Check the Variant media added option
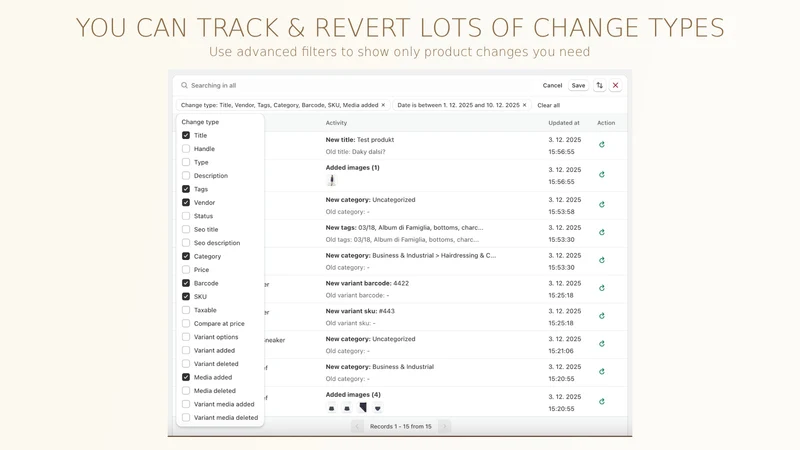This screenshot has width=800, height=450. click(186, 404)
